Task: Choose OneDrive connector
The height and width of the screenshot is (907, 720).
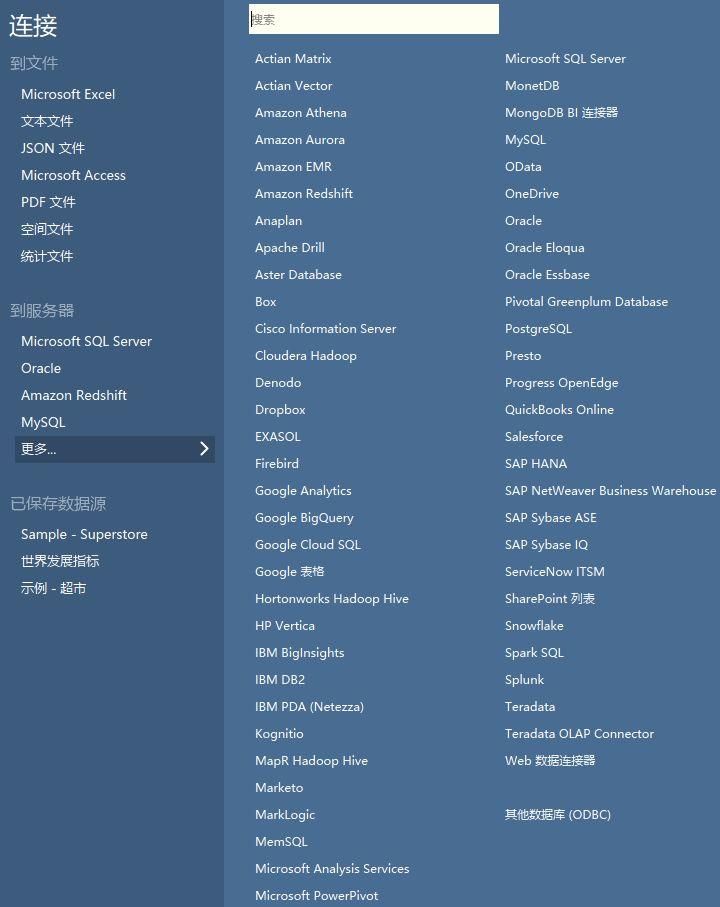Action: (532, 194)
